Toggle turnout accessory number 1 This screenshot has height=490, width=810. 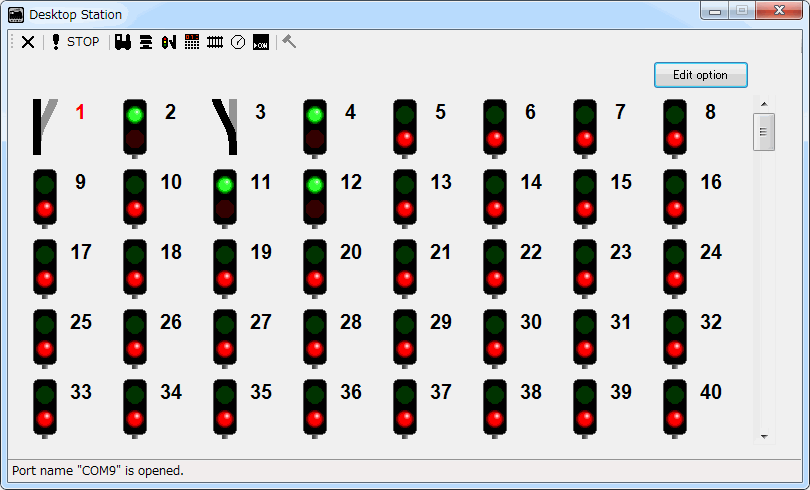tap(45, 127)
